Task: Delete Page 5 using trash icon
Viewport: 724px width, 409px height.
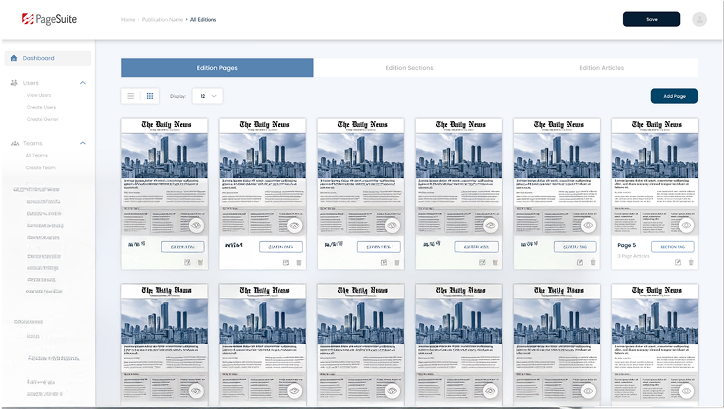Action: pos(692,262)
